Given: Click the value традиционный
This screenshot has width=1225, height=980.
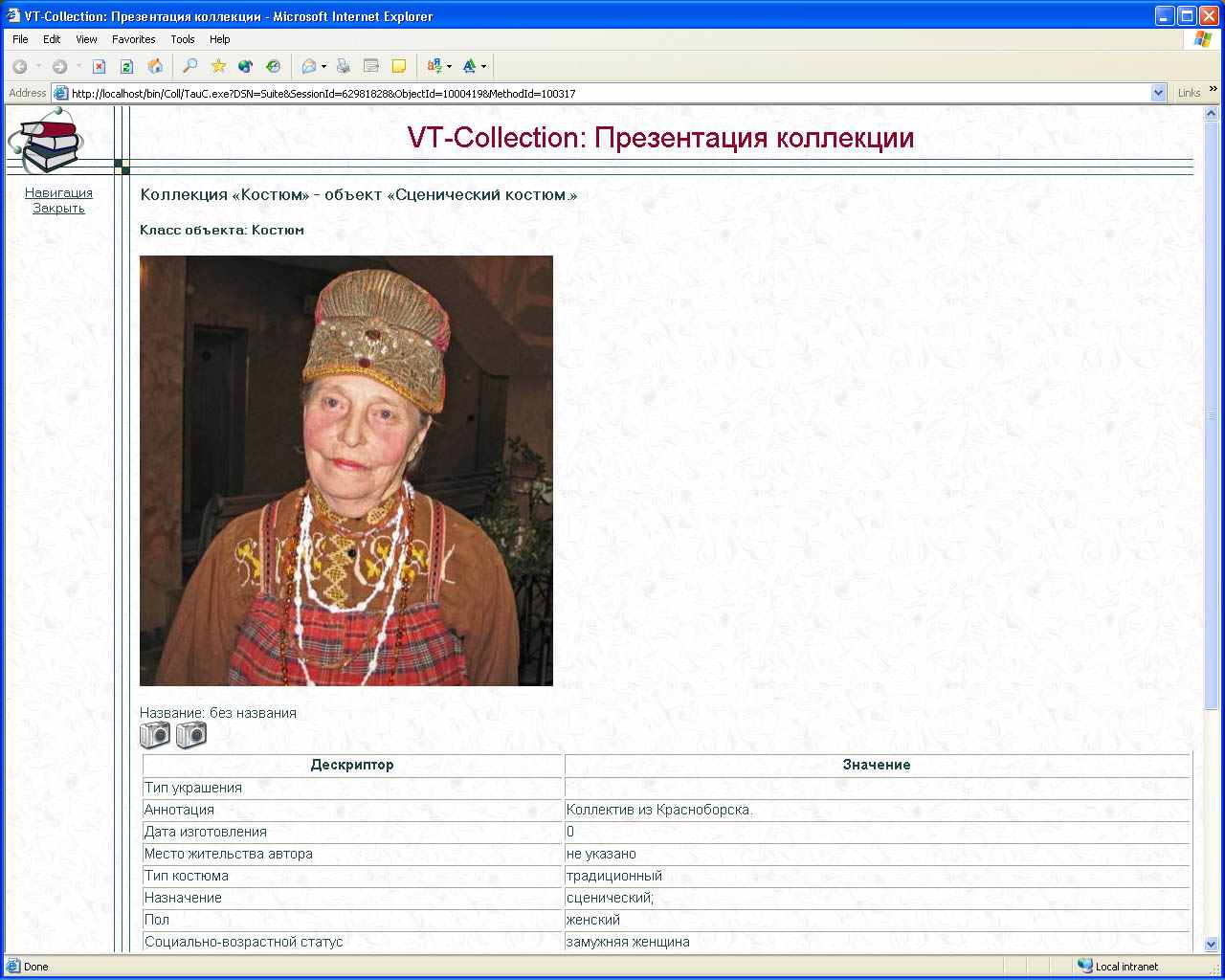Looking at the screenshot, I should coord(614,876).
